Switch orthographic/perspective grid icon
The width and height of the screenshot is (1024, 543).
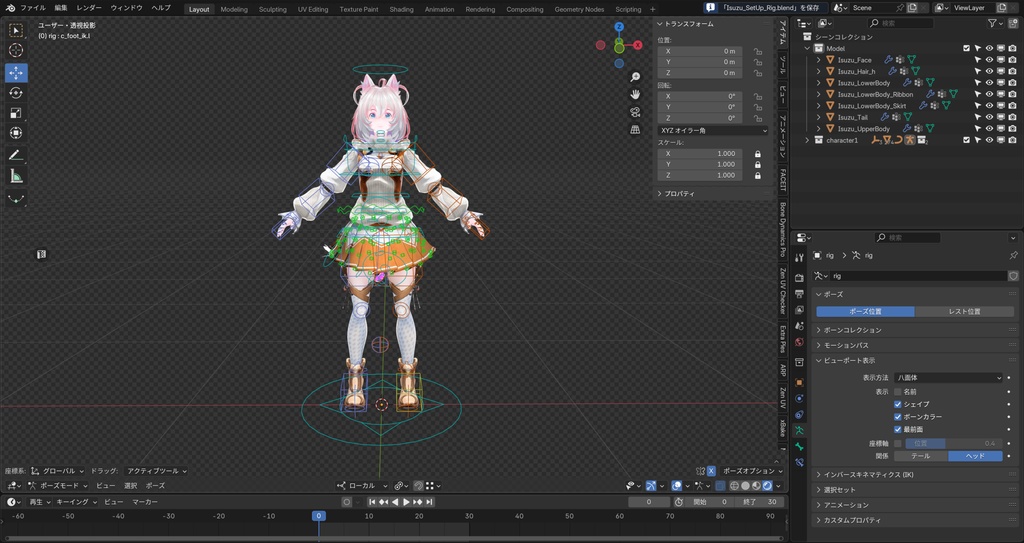pyautogui.click(x=635, y=130)
